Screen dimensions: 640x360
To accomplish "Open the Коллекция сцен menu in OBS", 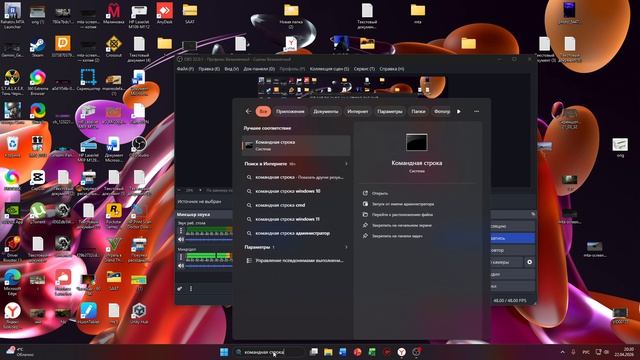I will (329, 69).
